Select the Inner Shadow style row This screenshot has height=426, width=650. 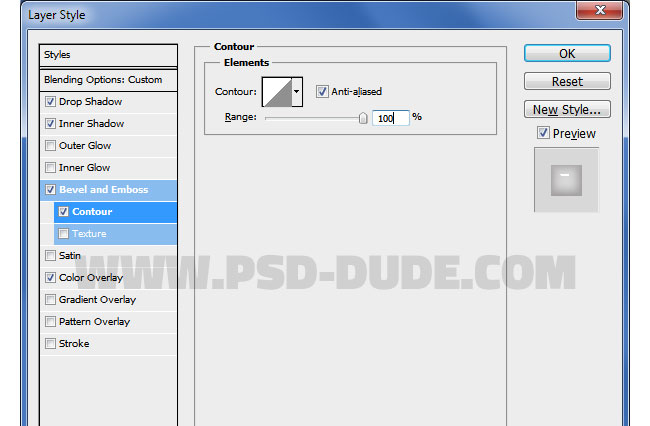click(108, 124)
